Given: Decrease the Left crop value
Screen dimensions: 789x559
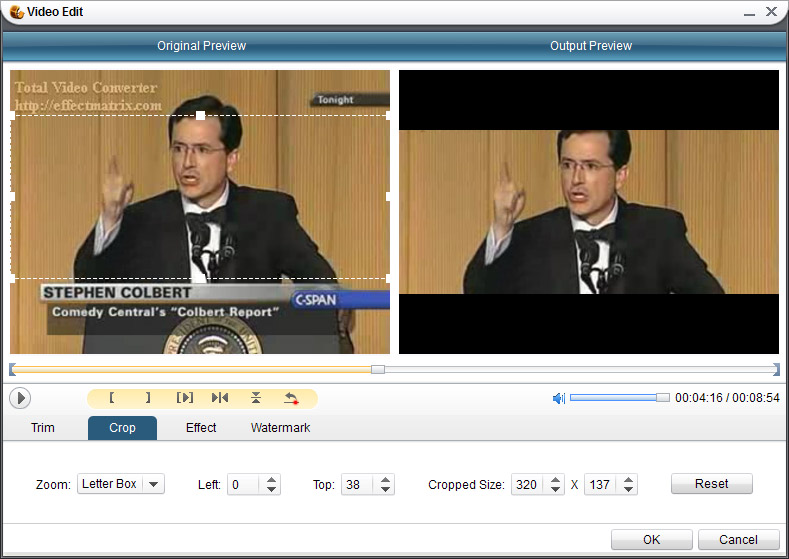Looking at the screenshot, I should [271, 489].
